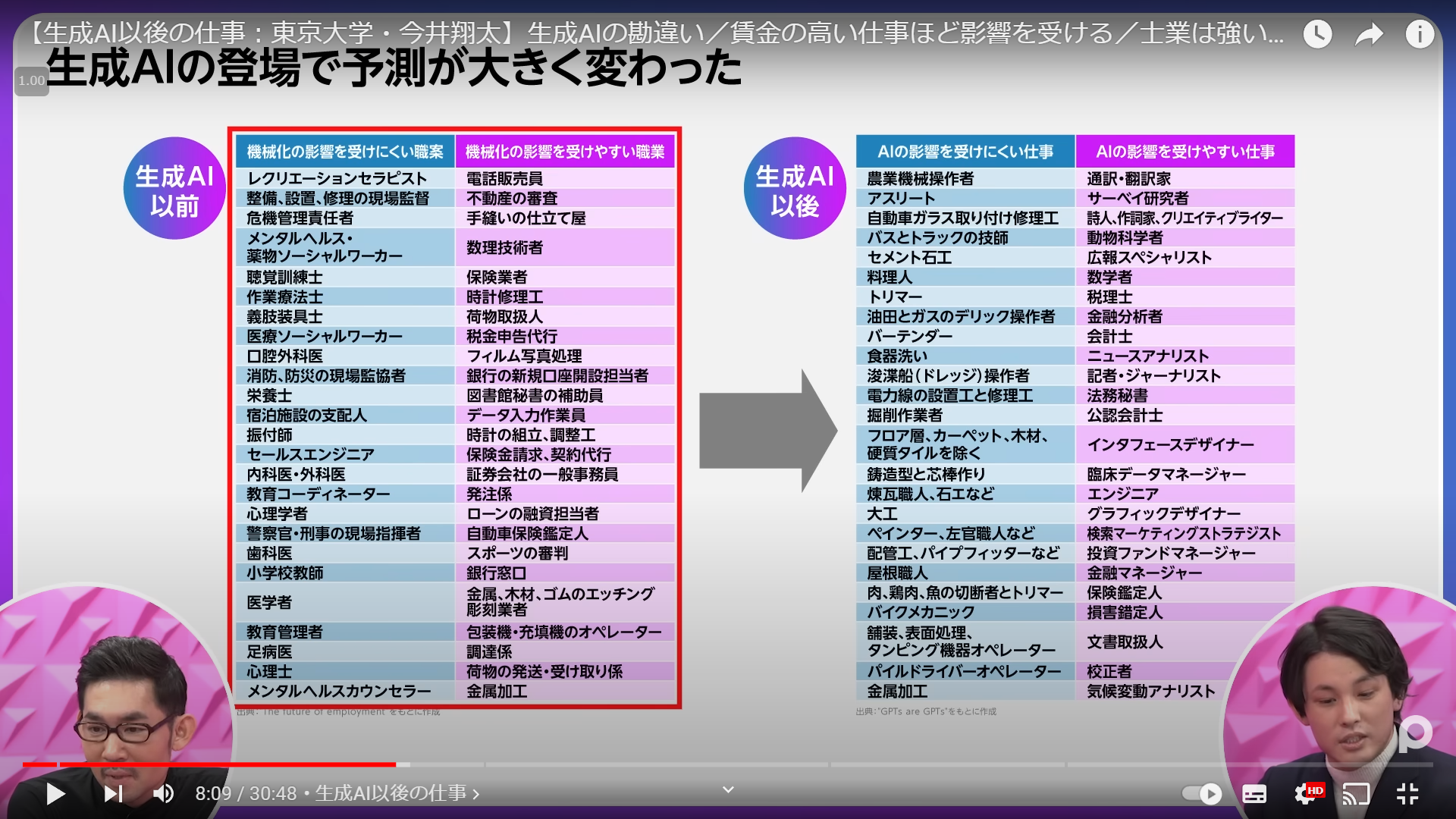Click the slide heading '生成AIの登場で予測が大きく変わった'
The height and width of the screenshot is (819, 1456).
coord(394,68)
